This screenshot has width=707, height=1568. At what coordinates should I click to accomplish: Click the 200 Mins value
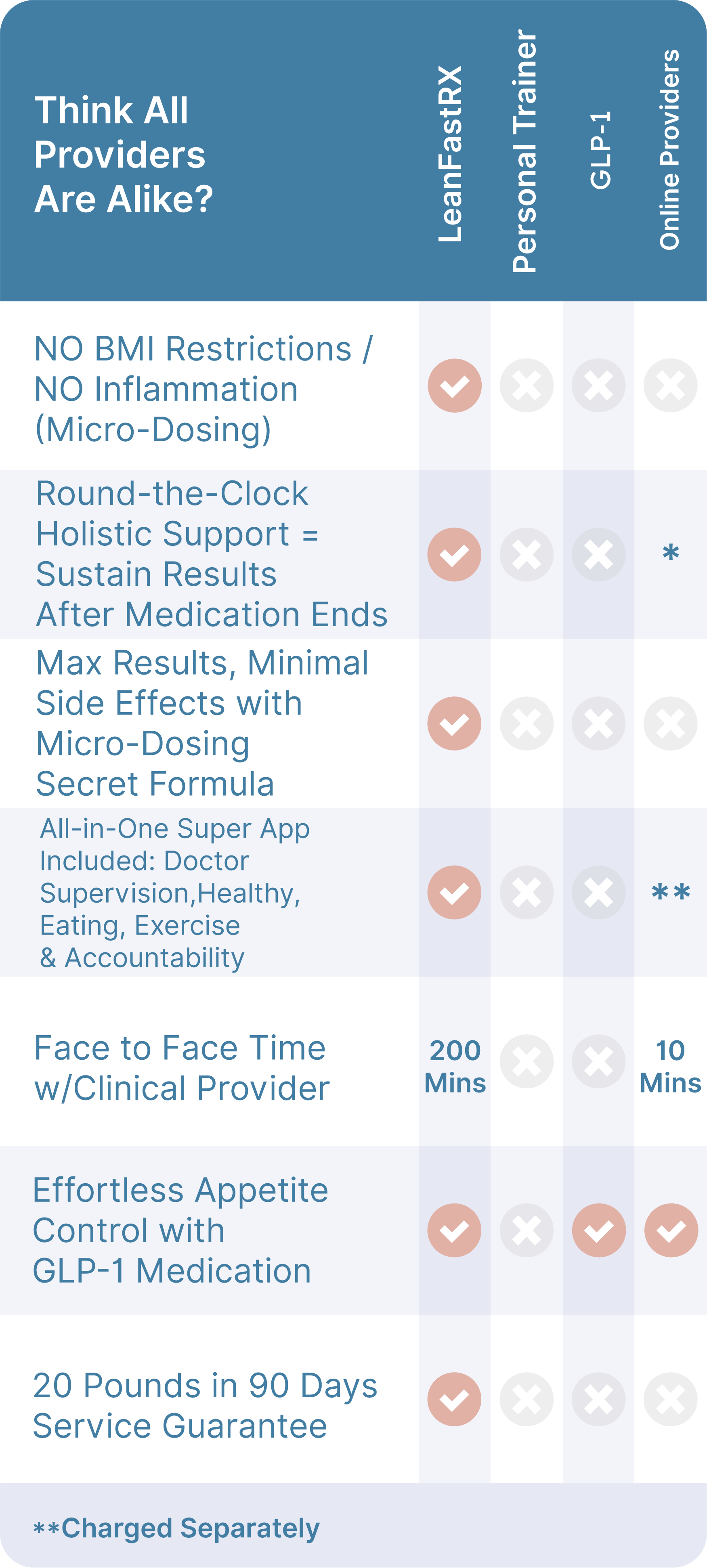click(x=455, y=1067)
